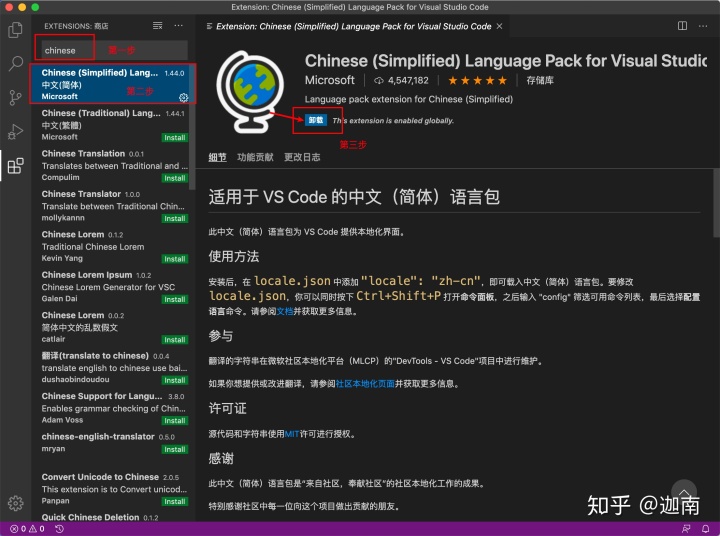Switch to the 细节 details tab
Image resolution: width=720 pixels, height=536 pixels.
point(217,157)
